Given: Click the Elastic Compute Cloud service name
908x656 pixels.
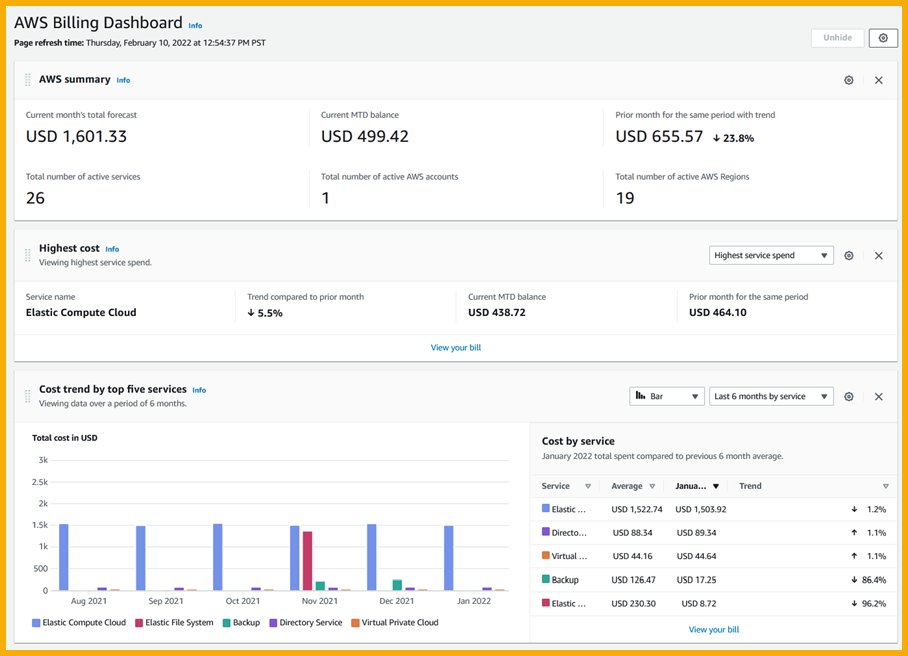Looking at the screenshot, I should coord(81,313).
